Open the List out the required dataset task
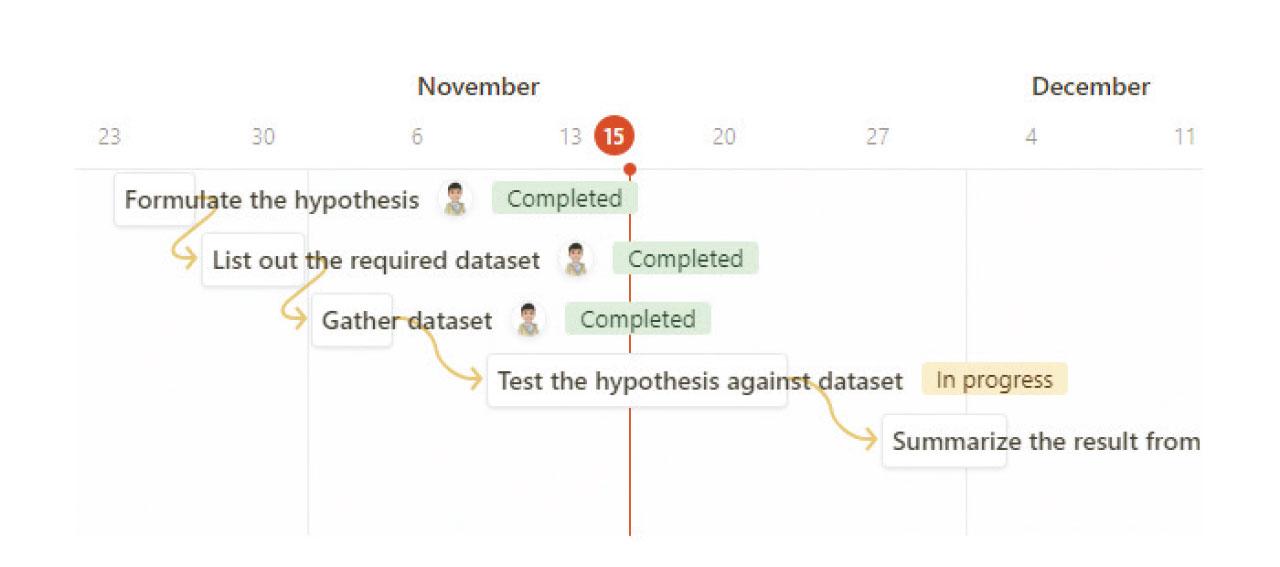Viewport: 1280px width, 567px height. click(x=252, y=261)
